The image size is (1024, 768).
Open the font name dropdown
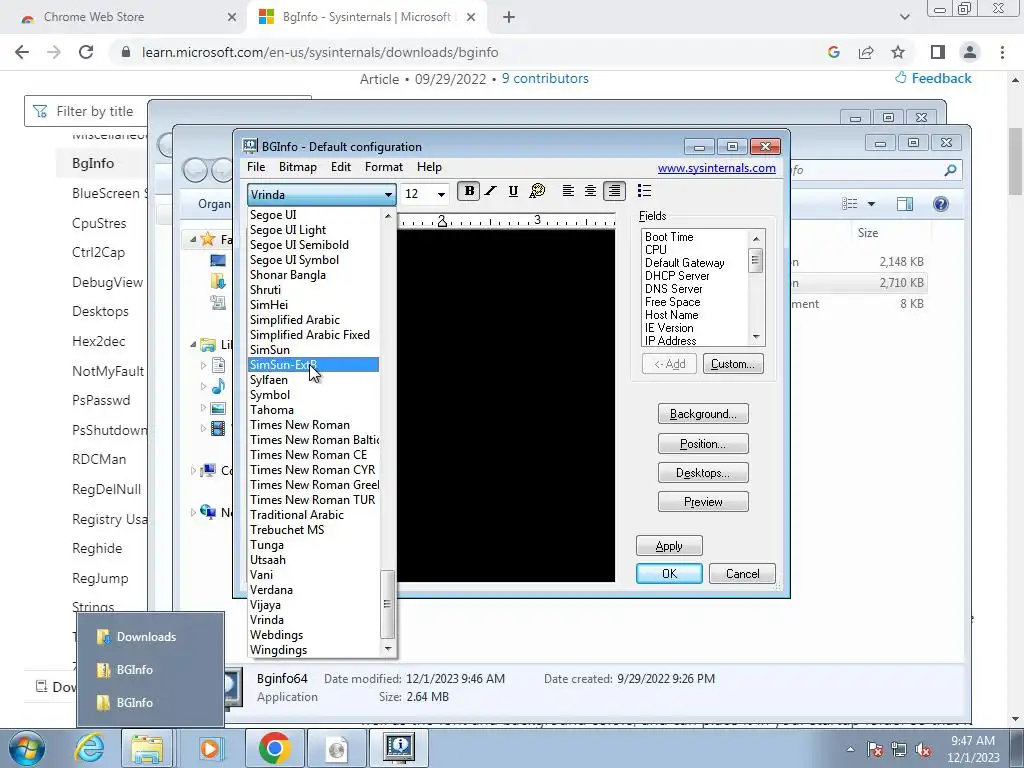click(388, 195)
